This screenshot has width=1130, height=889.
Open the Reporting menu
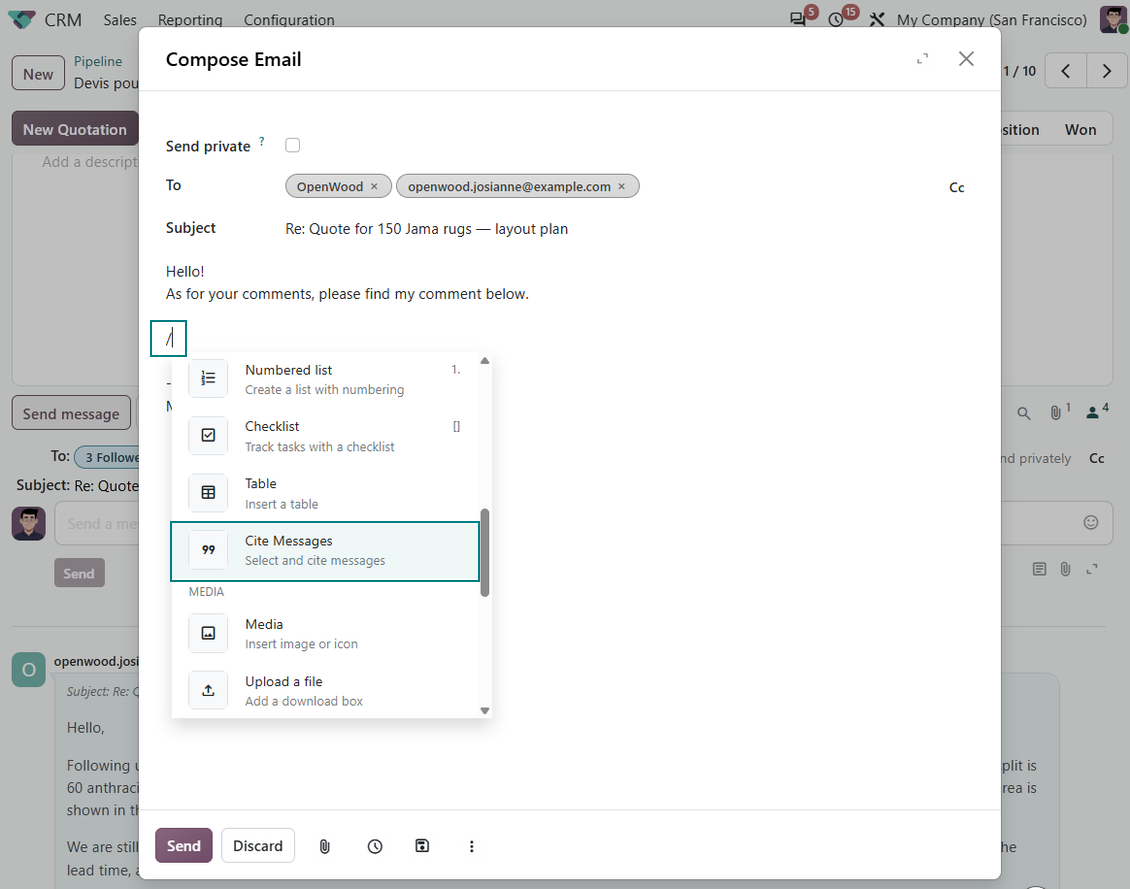pos(190,20)
